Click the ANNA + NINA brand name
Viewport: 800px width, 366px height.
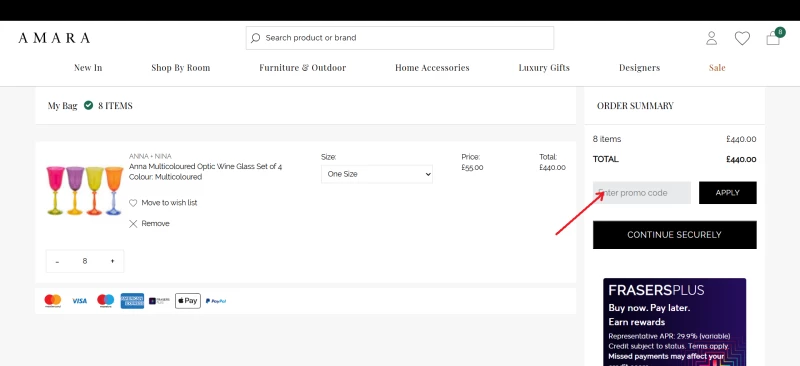pos(150,156)
